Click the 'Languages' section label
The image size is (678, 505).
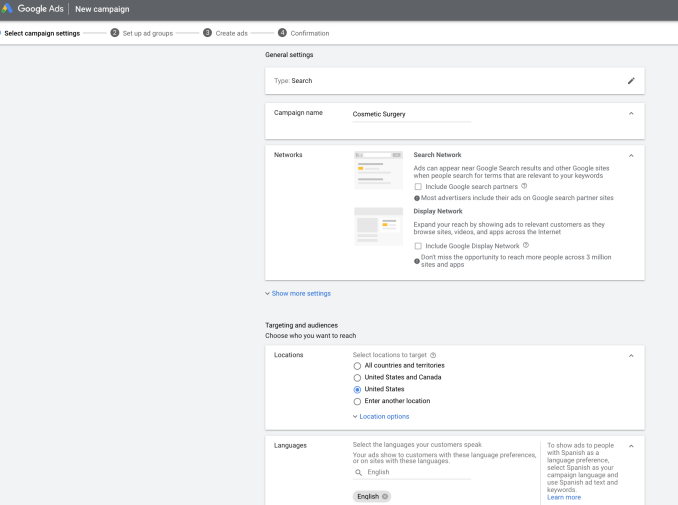click(290, 445)
